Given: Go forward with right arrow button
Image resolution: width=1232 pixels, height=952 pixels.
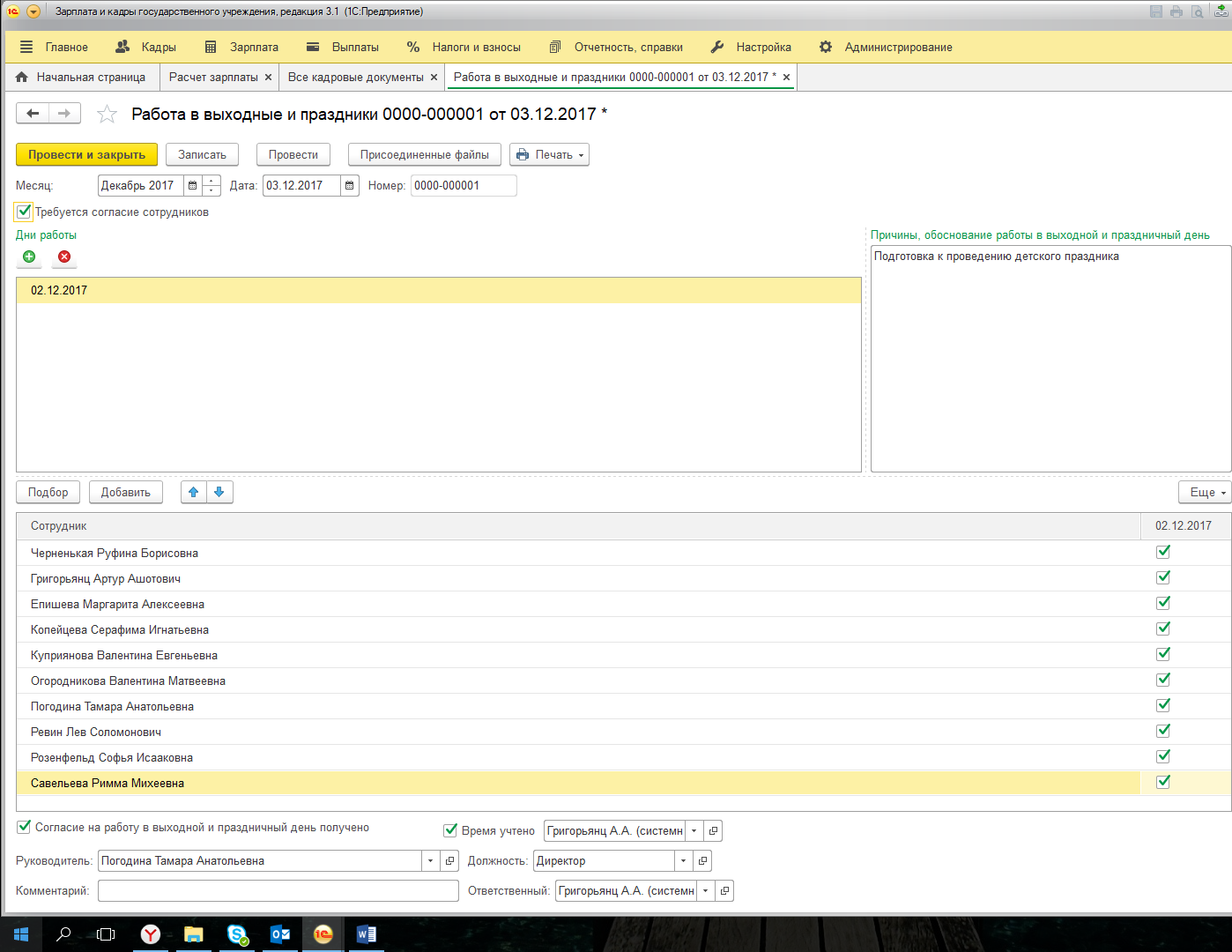Looking at the screenshot, I should point(64,113).
